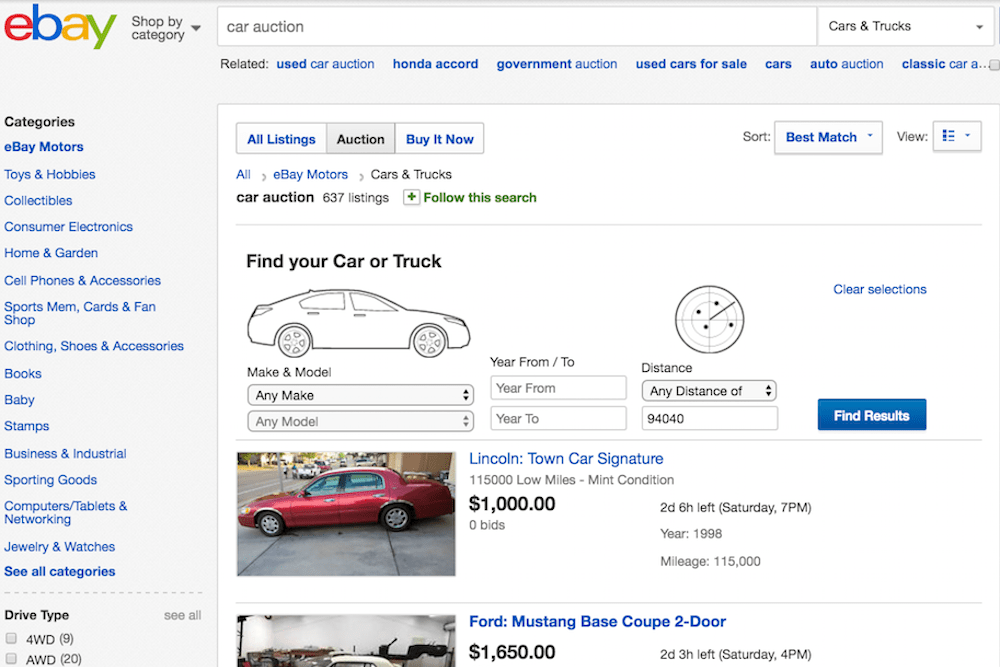Open the Any Model dropdown
This screenshot has width=1000, height=667.
[x=360, y=421]
